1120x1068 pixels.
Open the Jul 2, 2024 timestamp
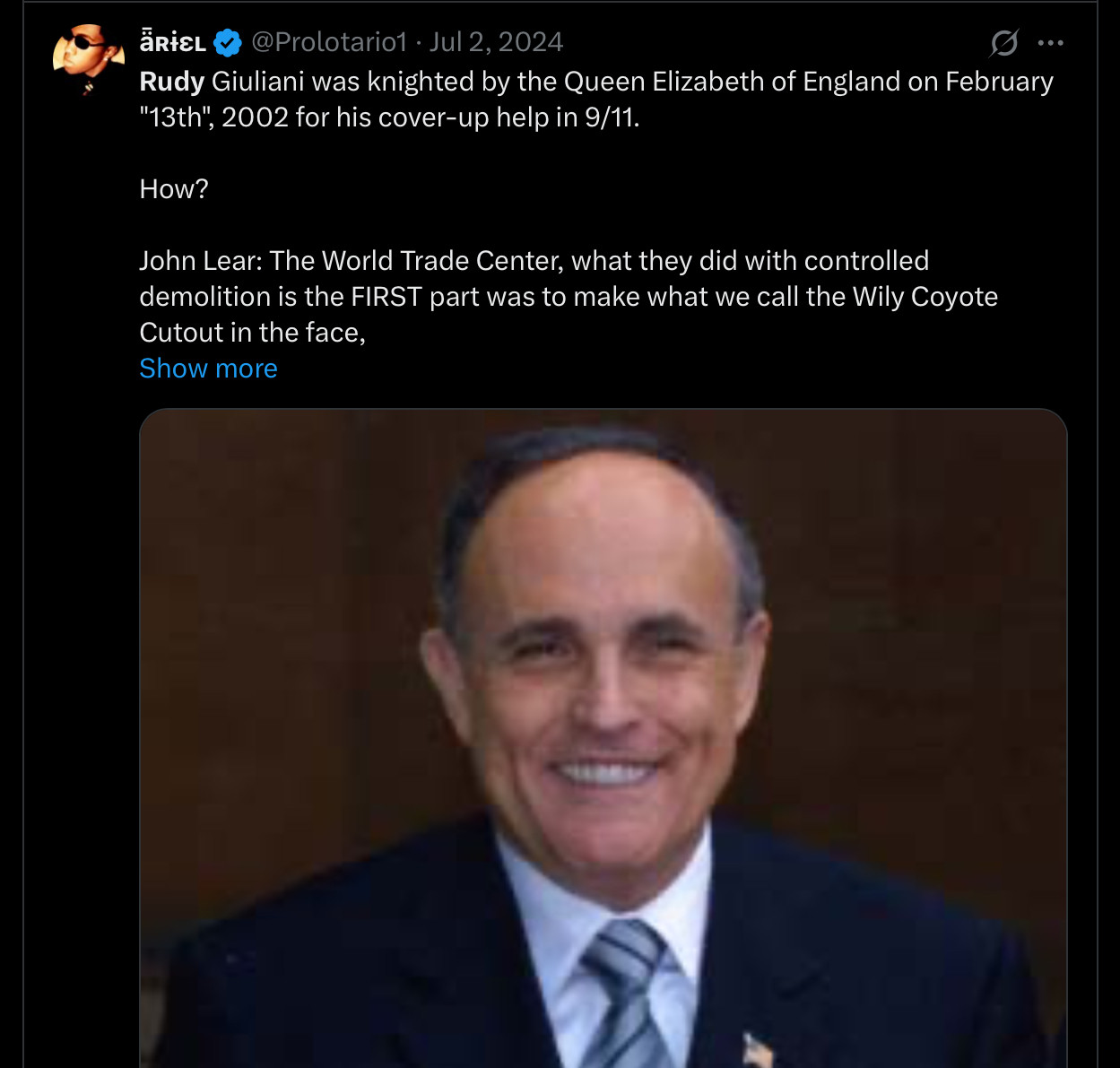(x=496, y=42)
